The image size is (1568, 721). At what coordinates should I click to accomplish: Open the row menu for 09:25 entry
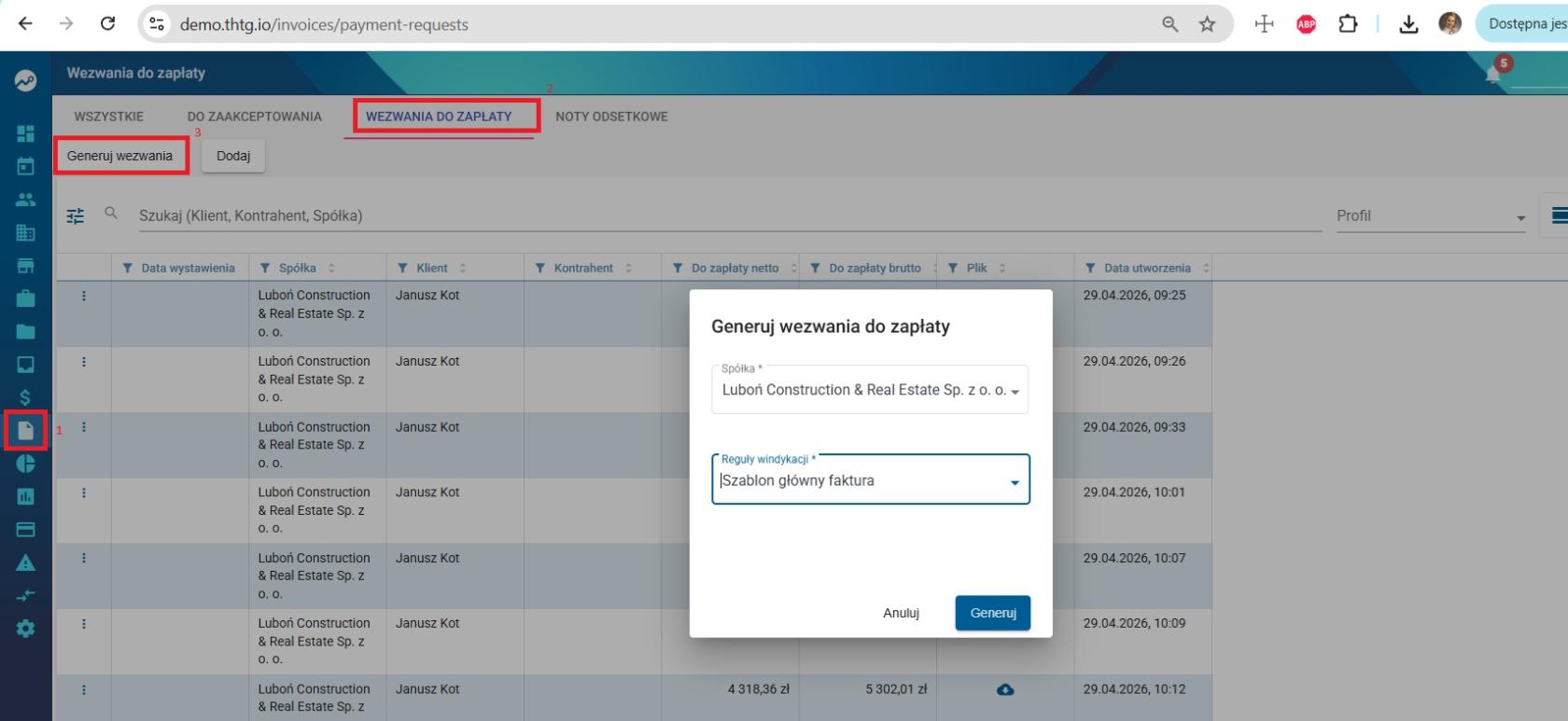84,296
